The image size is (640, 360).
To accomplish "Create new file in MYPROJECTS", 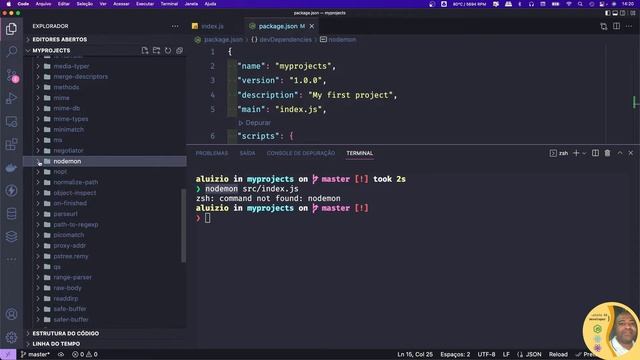I will (145, 51).
